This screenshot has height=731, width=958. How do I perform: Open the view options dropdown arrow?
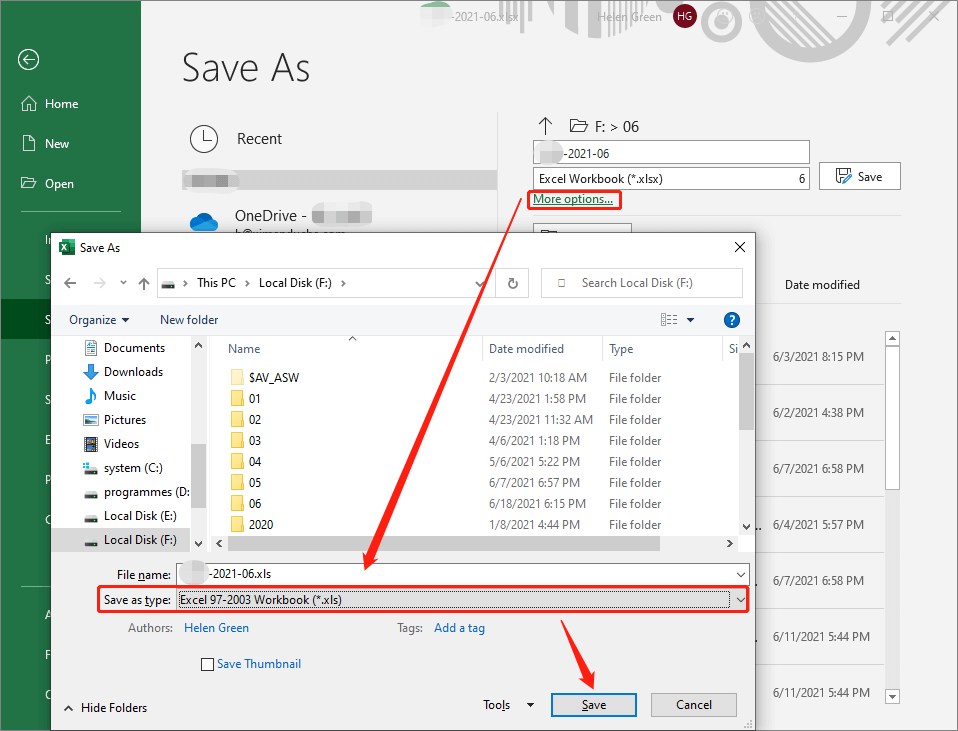[690, 320]
